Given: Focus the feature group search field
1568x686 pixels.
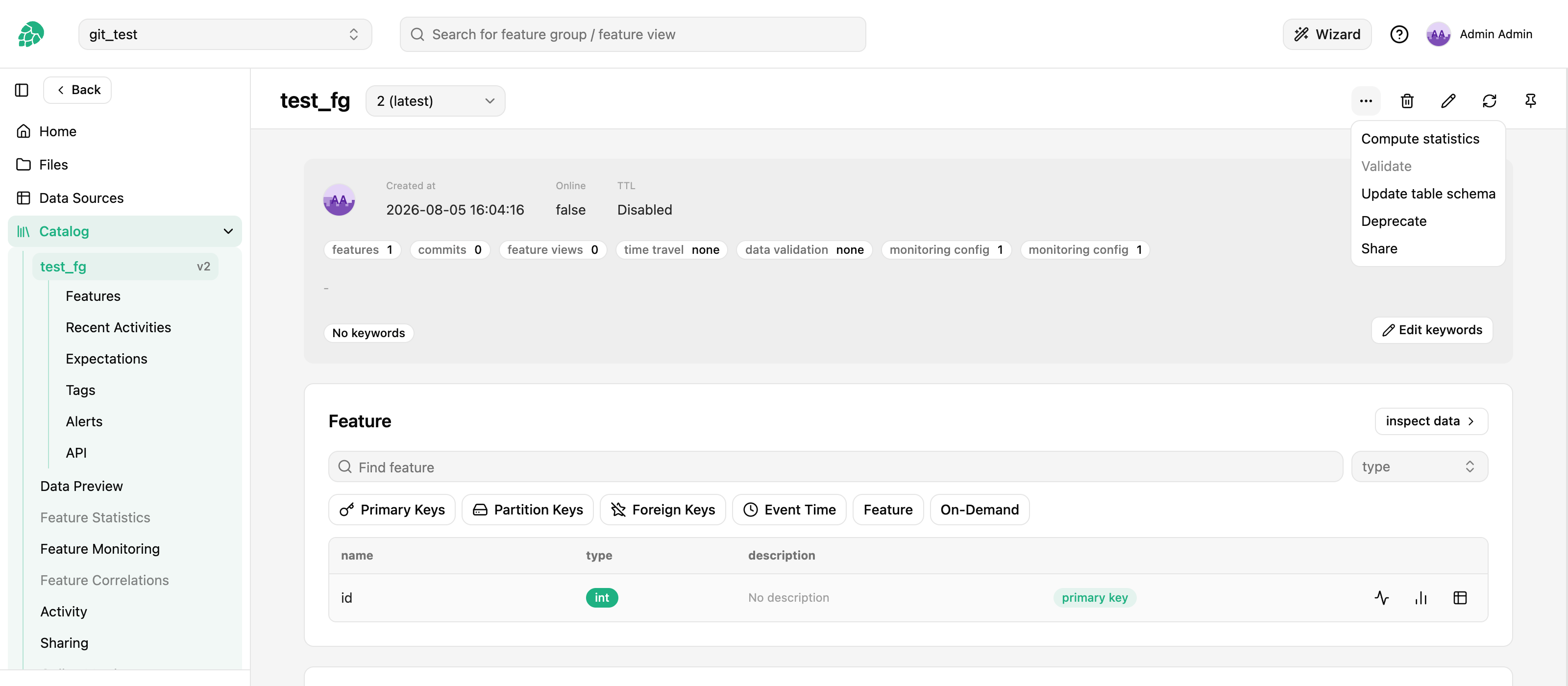Looking at the screenshot, I should [633, 34].
